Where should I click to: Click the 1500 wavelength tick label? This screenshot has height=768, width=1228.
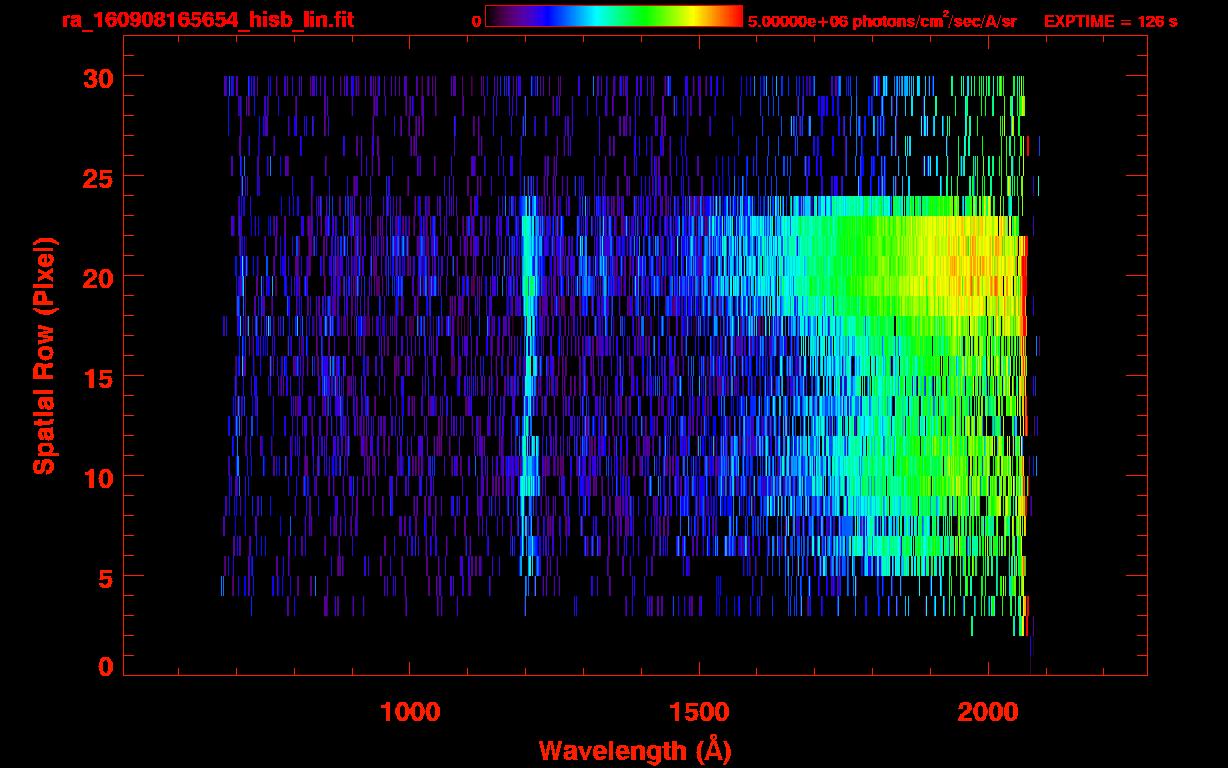click(x=699, y=712)
